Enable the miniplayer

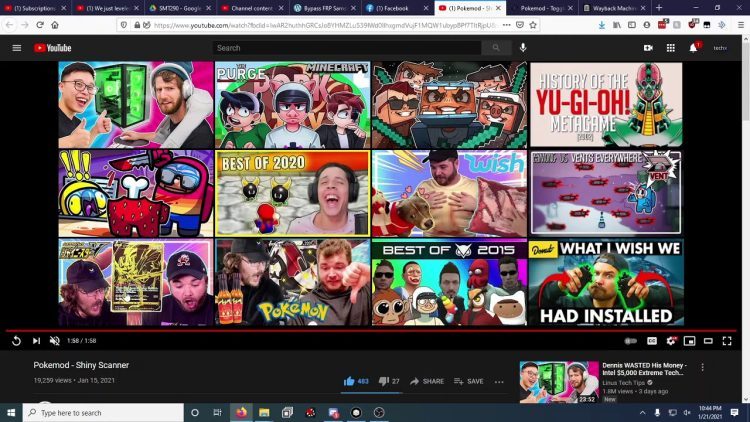coord(689,341)
